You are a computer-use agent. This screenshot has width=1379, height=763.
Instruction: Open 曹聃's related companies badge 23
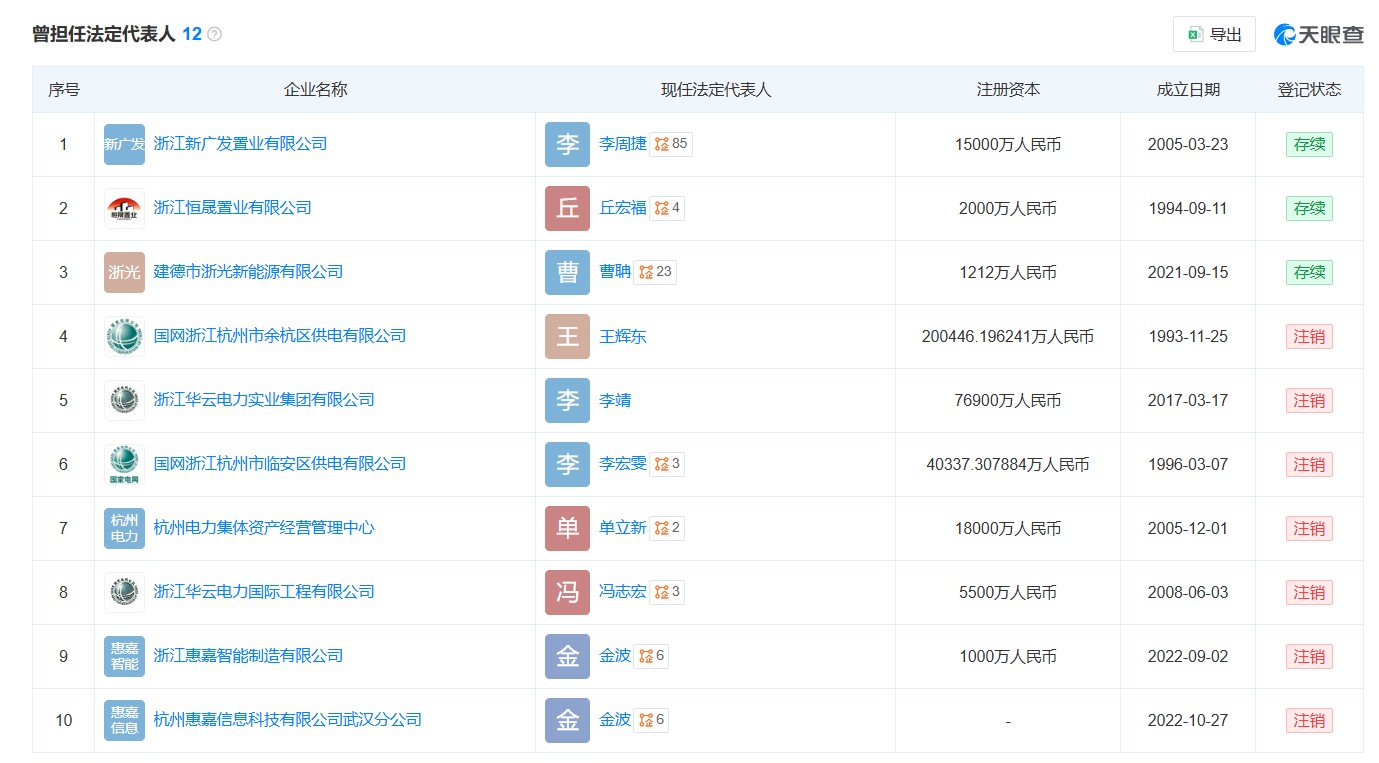[655, 272]
